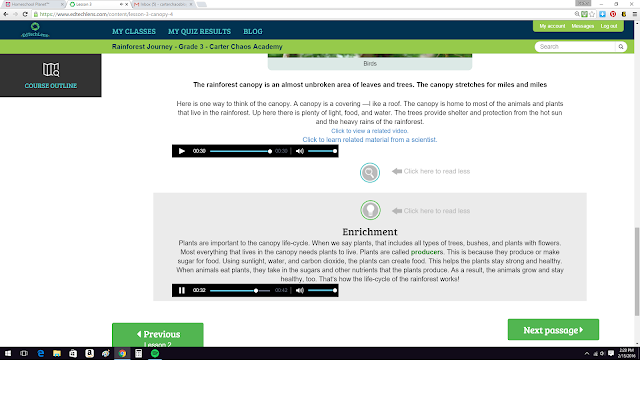
Task: Click the EdTechLens logo
Action: coord(35,30)
